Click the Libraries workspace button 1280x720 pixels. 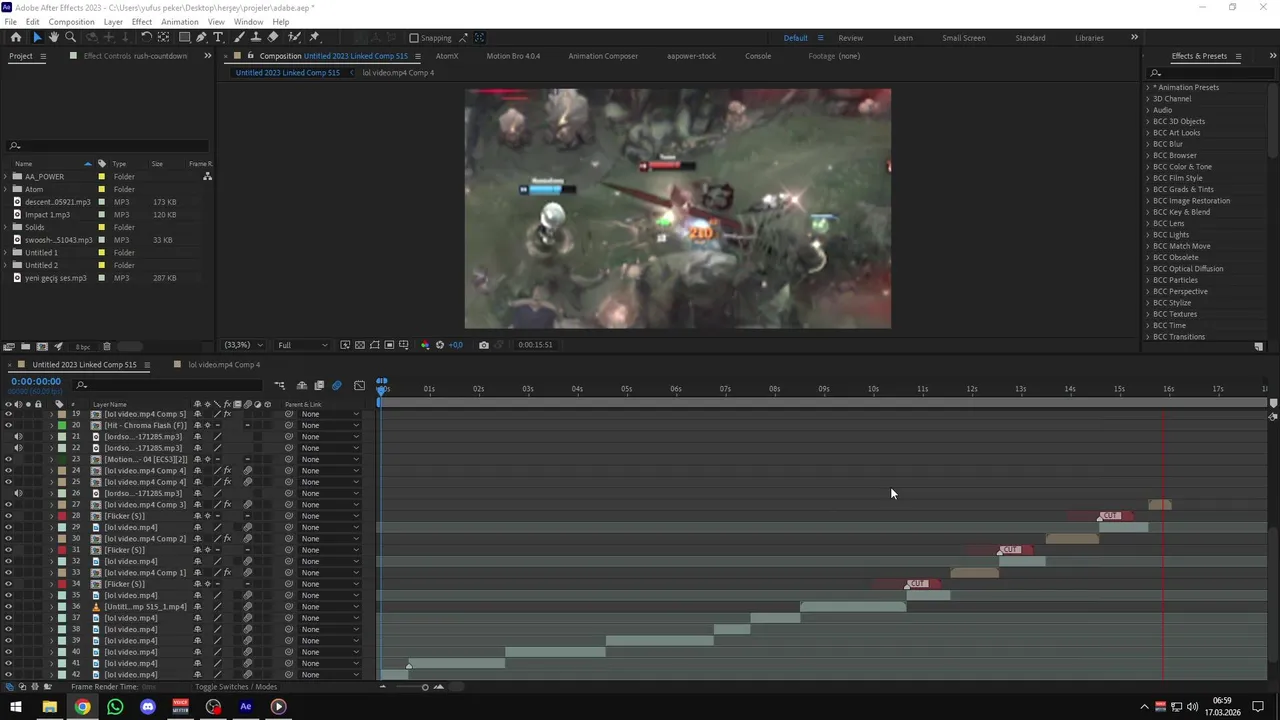pos(1090,38)
